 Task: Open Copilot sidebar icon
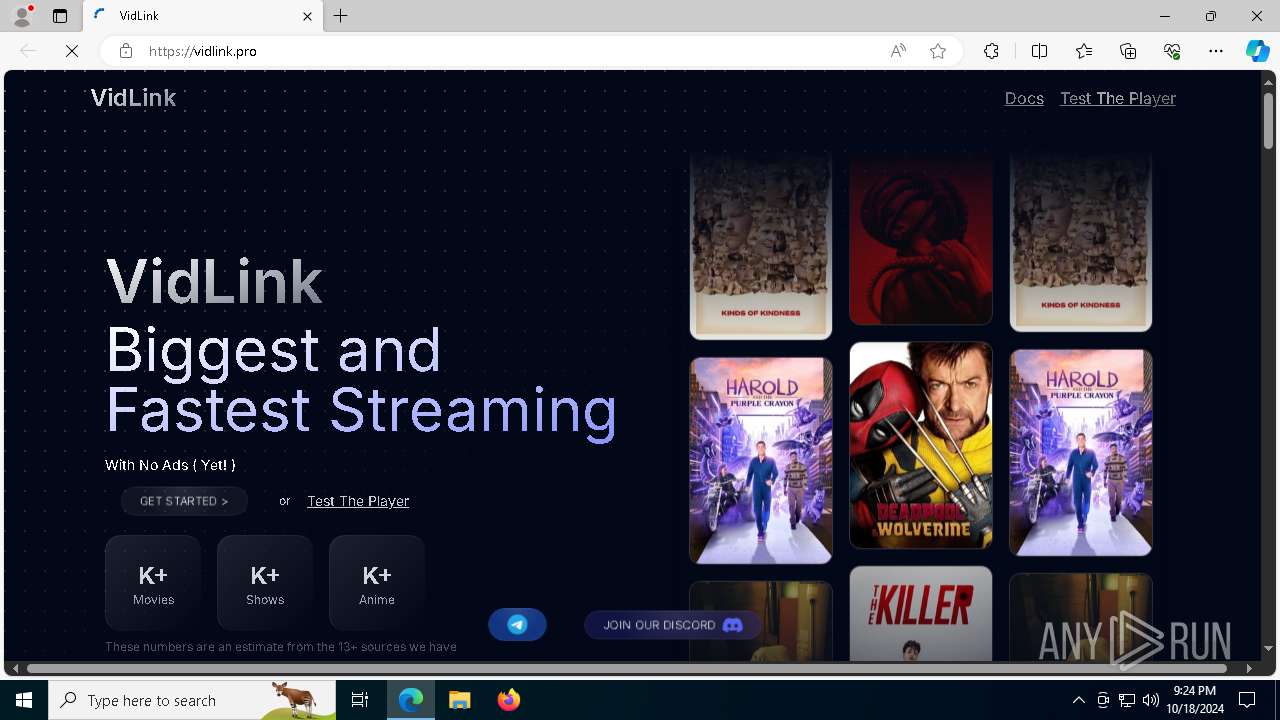coord(1257,51)
